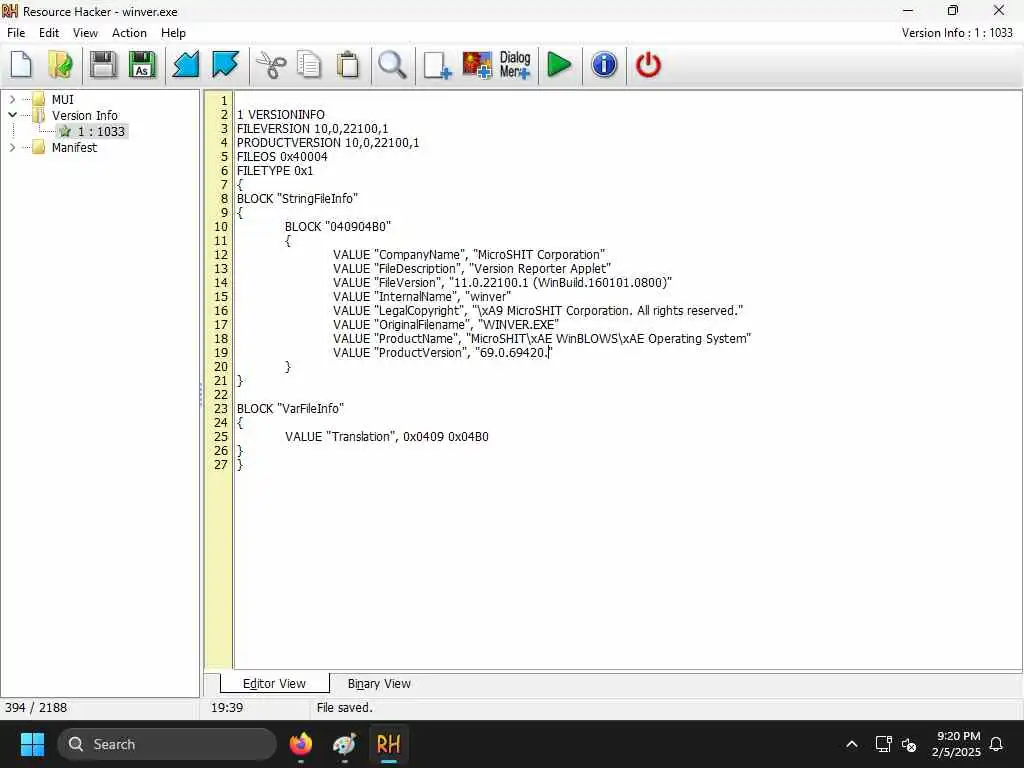Click the LegalCopyright value line
This screenshot has height=768, width=1024.
pos(538,311)
